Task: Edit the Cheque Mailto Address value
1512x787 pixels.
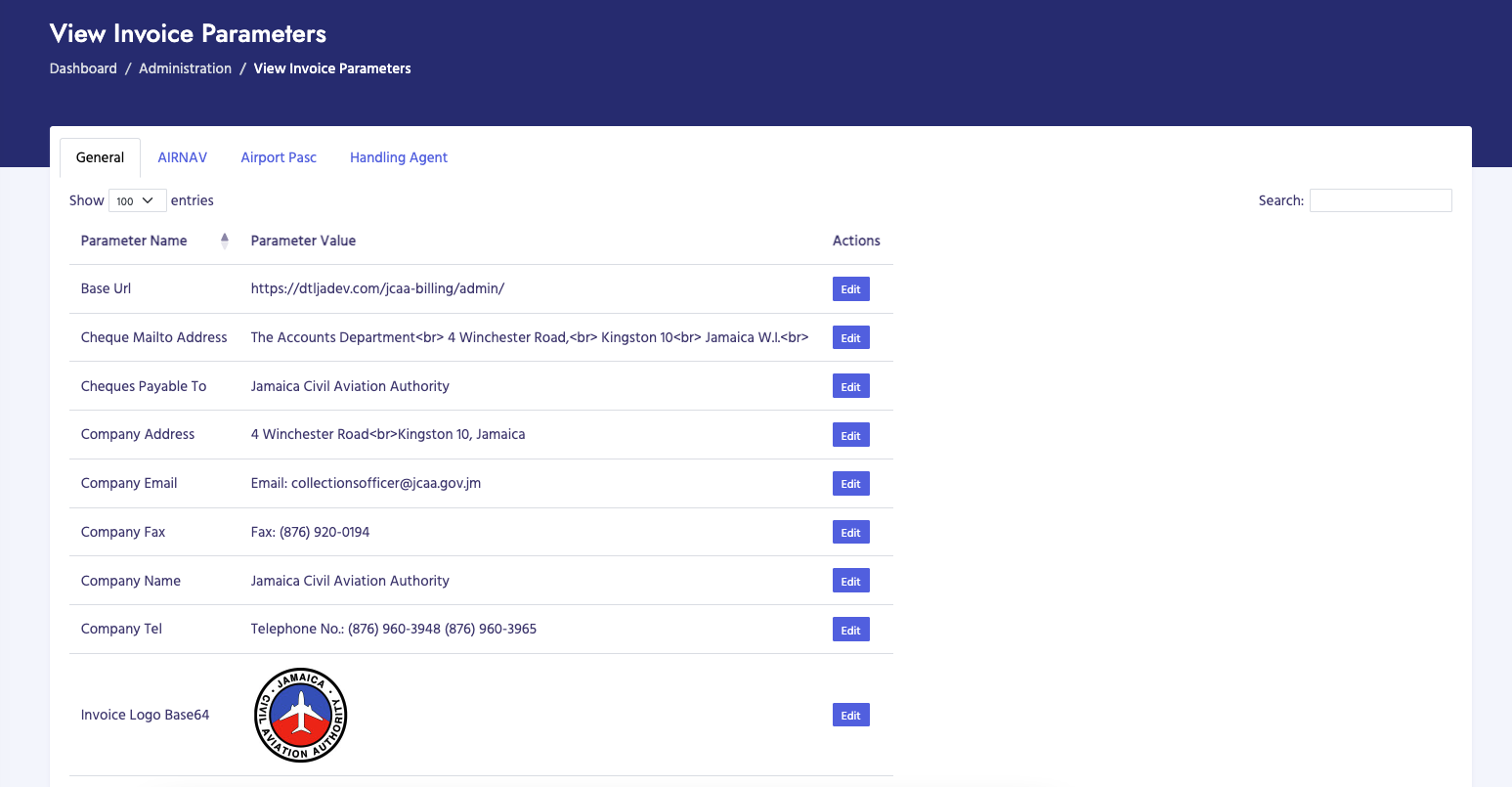Action: tap(850, 337)
